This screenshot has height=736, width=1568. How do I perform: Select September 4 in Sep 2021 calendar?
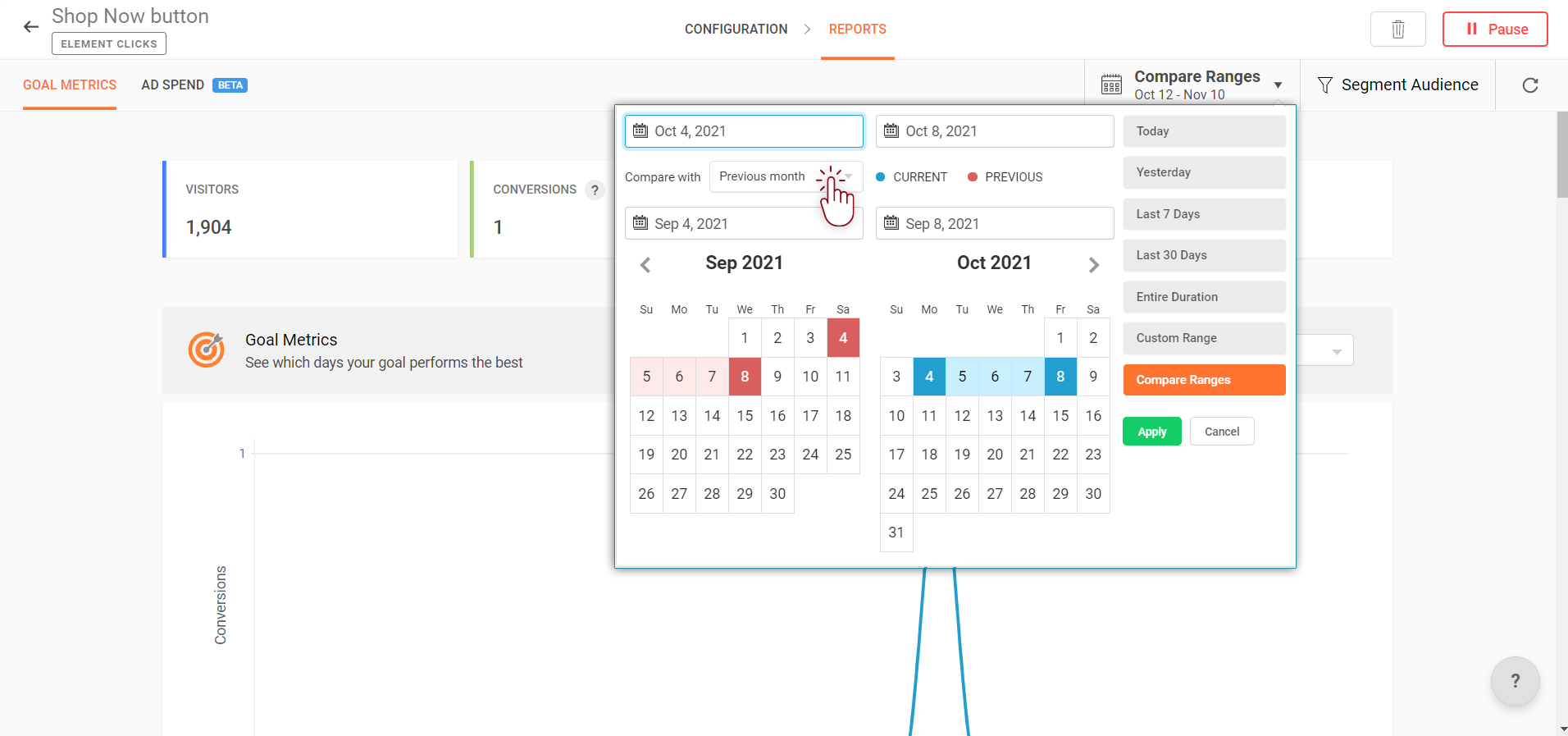[x=843, y=338]
